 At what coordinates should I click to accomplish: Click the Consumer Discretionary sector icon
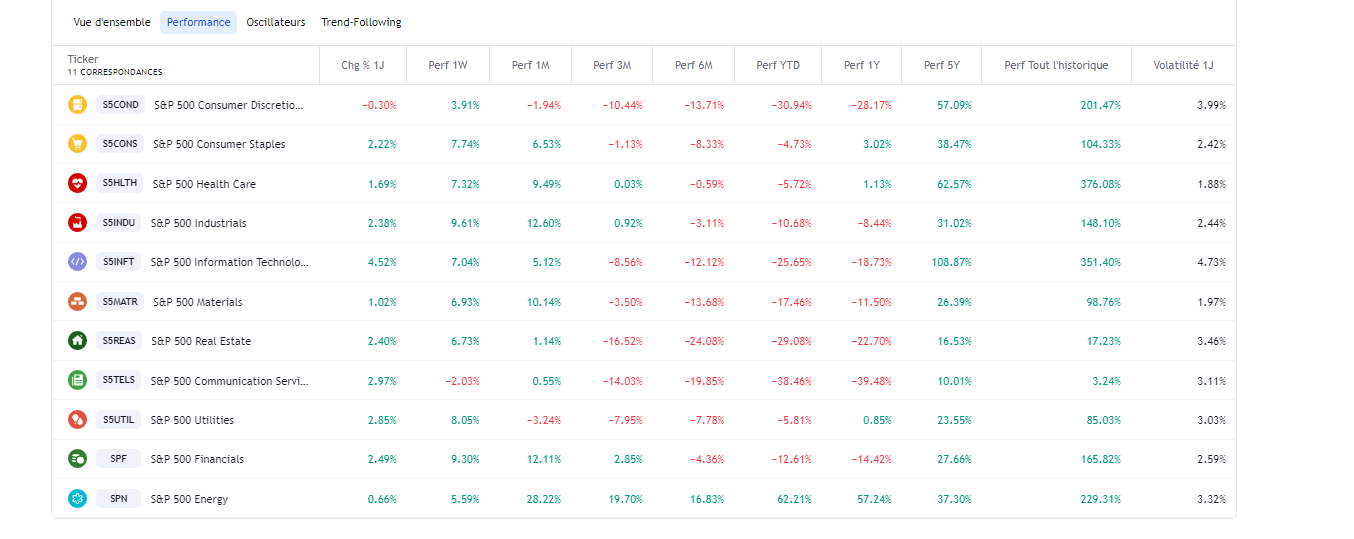(77, 105)
